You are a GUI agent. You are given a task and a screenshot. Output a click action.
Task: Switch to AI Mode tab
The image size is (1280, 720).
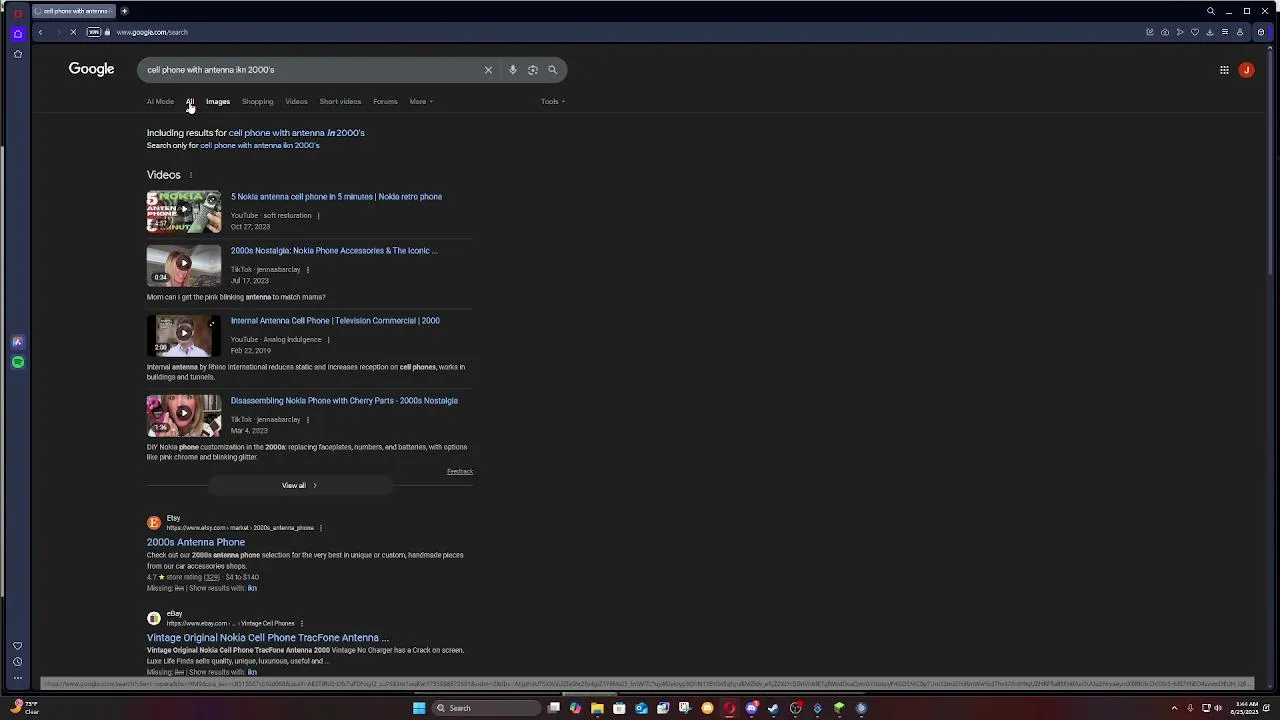coord(160,101)
